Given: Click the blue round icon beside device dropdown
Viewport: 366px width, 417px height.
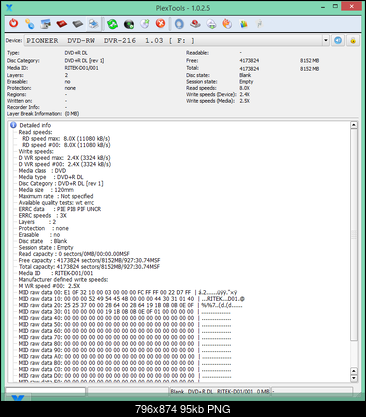Looking at the screenshot, I should [338, 40].
